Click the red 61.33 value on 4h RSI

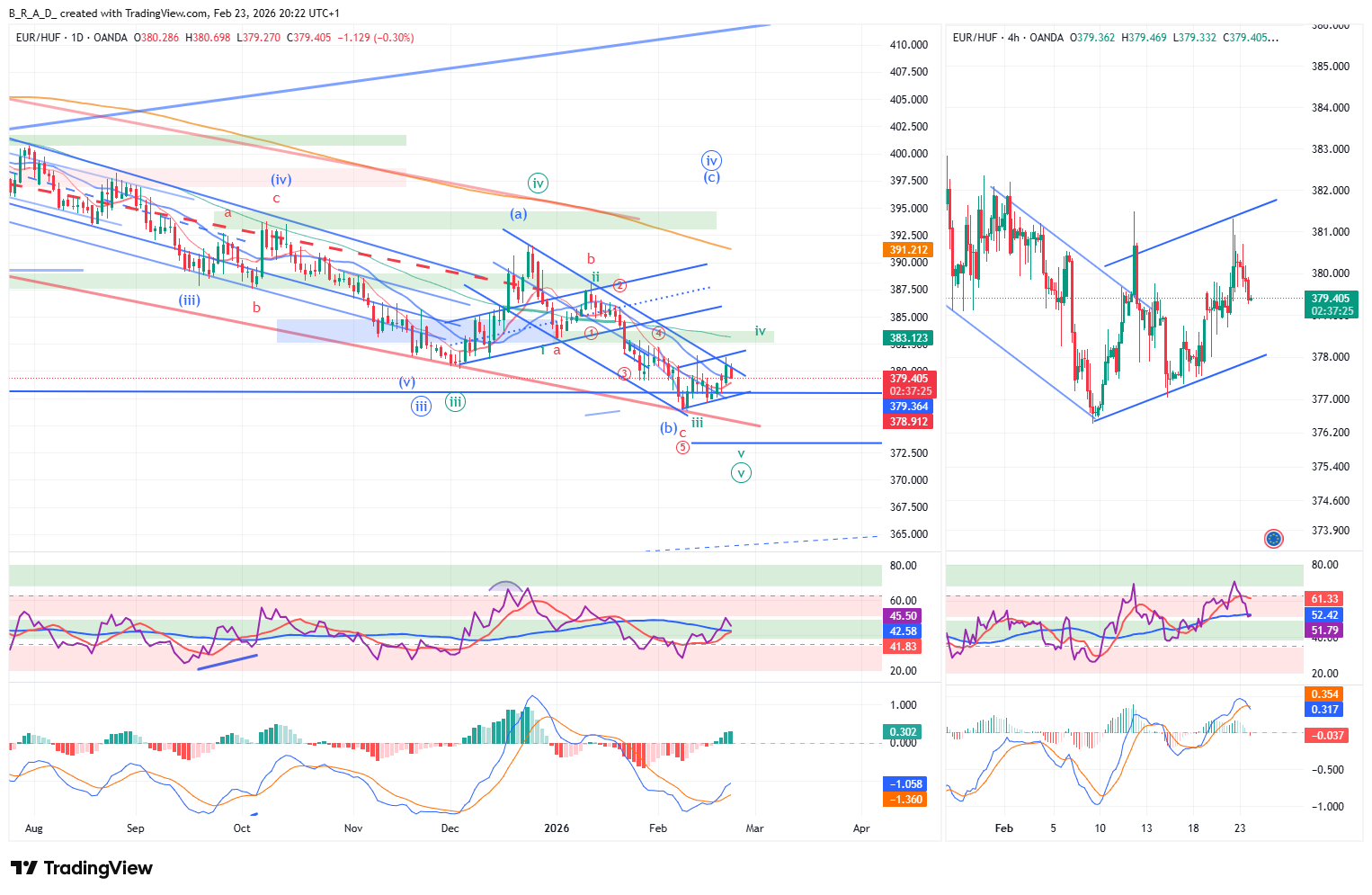tap(1324, 599)
